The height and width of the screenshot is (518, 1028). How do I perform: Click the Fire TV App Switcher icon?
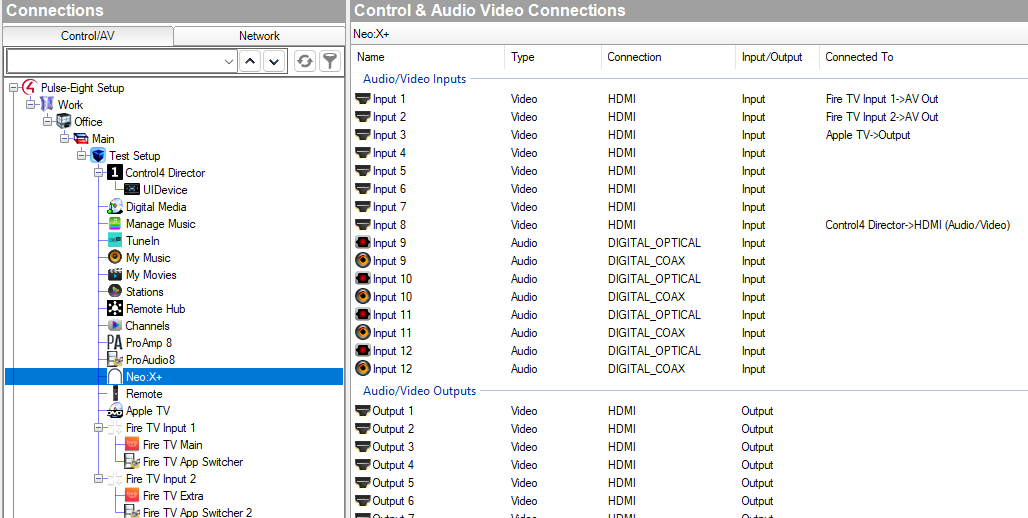pyautogui.click(x=132, y=462)
